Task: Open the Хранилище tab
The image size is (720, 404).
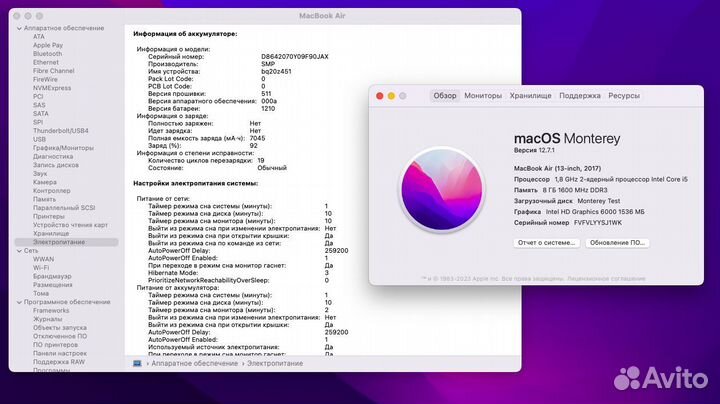Action: click(x=530, y=95)
